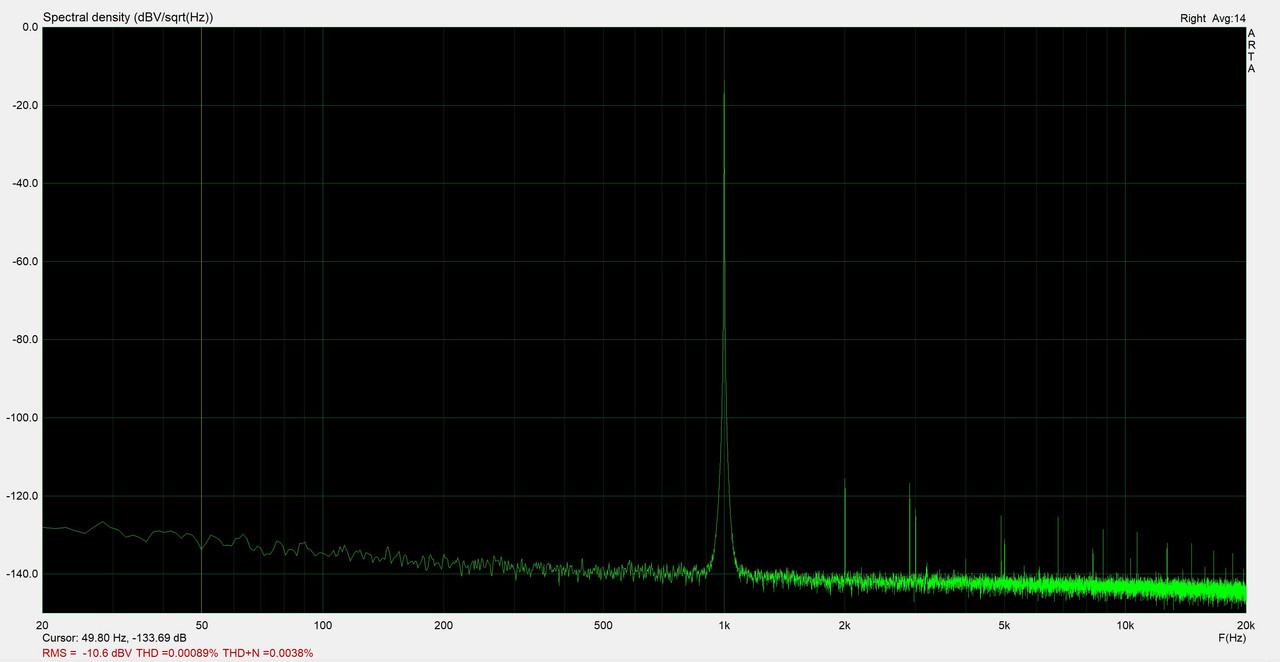
Task: Click the 1 kHz fundamental peak tip
Action: (x=724, y=83)
